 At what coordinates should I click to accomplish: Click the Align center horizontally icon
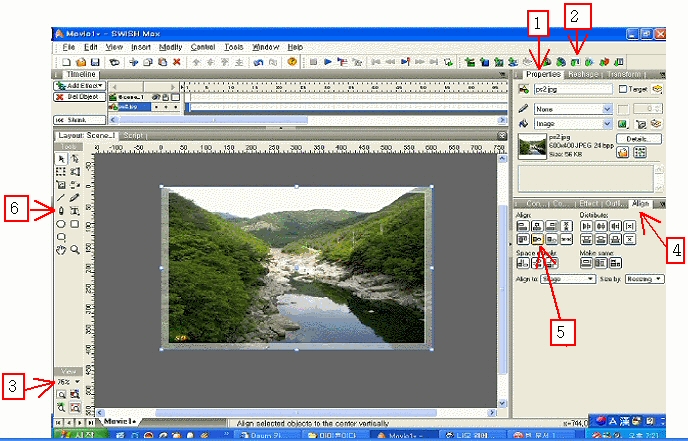click(x=538, y=226)
